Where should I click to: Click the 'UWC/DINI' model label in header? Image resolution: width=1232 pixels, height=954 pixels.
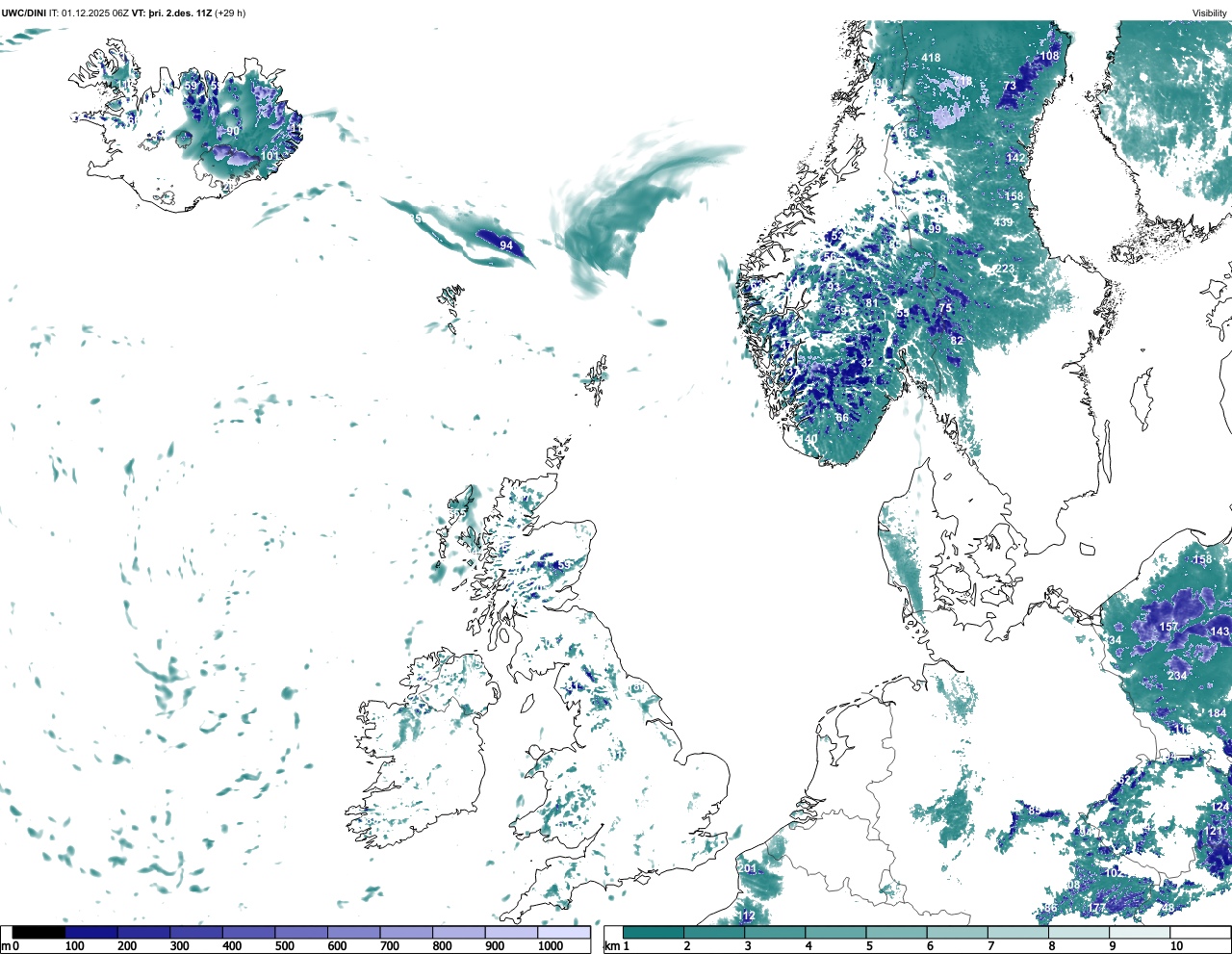click(x=23, y=13)
